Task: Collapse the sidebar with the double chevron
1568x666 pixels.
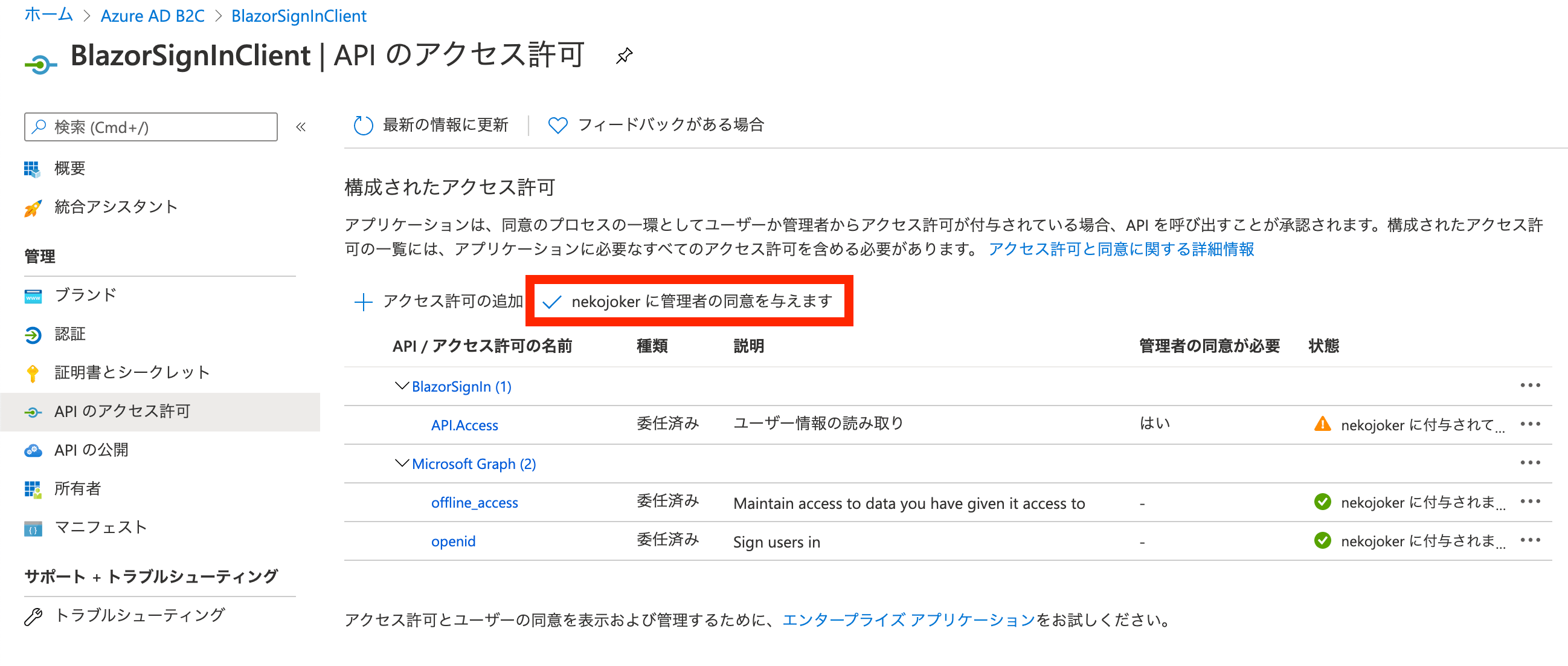Action: point(301,128)
